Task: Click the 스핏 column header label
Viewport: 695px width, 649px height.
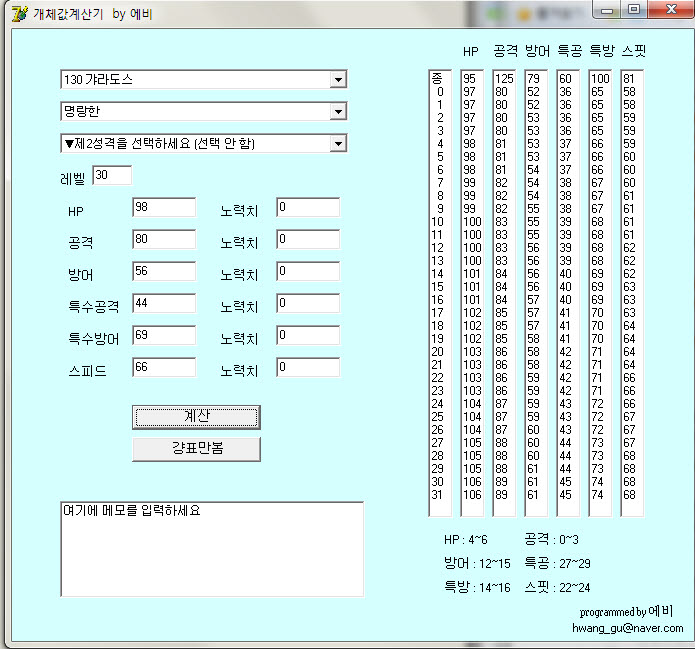Action: 633,51
